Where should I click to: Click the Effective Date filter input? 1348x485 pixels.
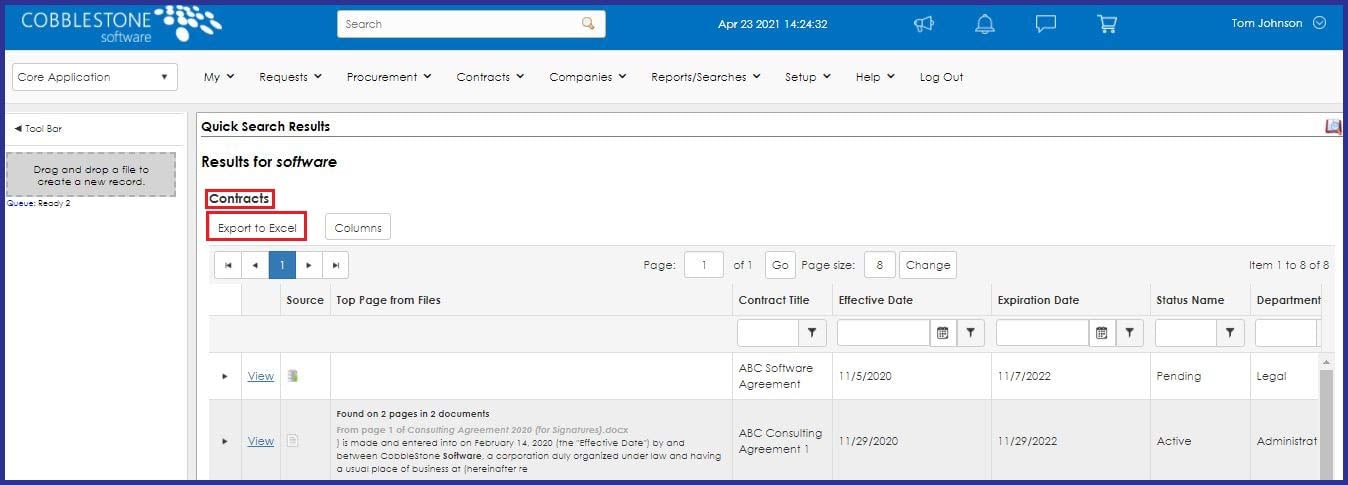(884, 333)
